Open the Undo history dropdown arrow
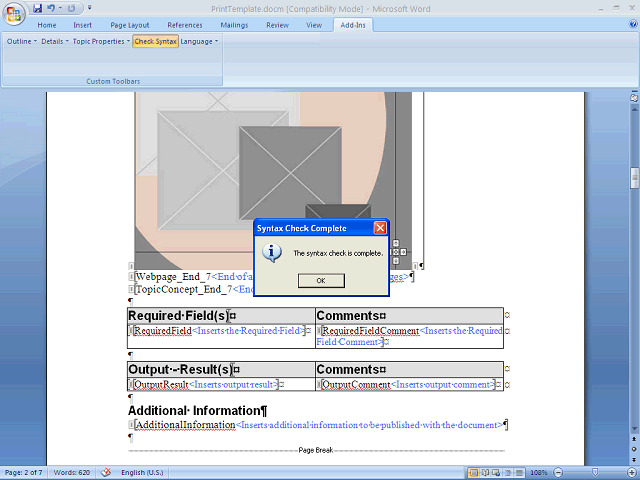This screenshot has height=480, width=640. point(60,8)
